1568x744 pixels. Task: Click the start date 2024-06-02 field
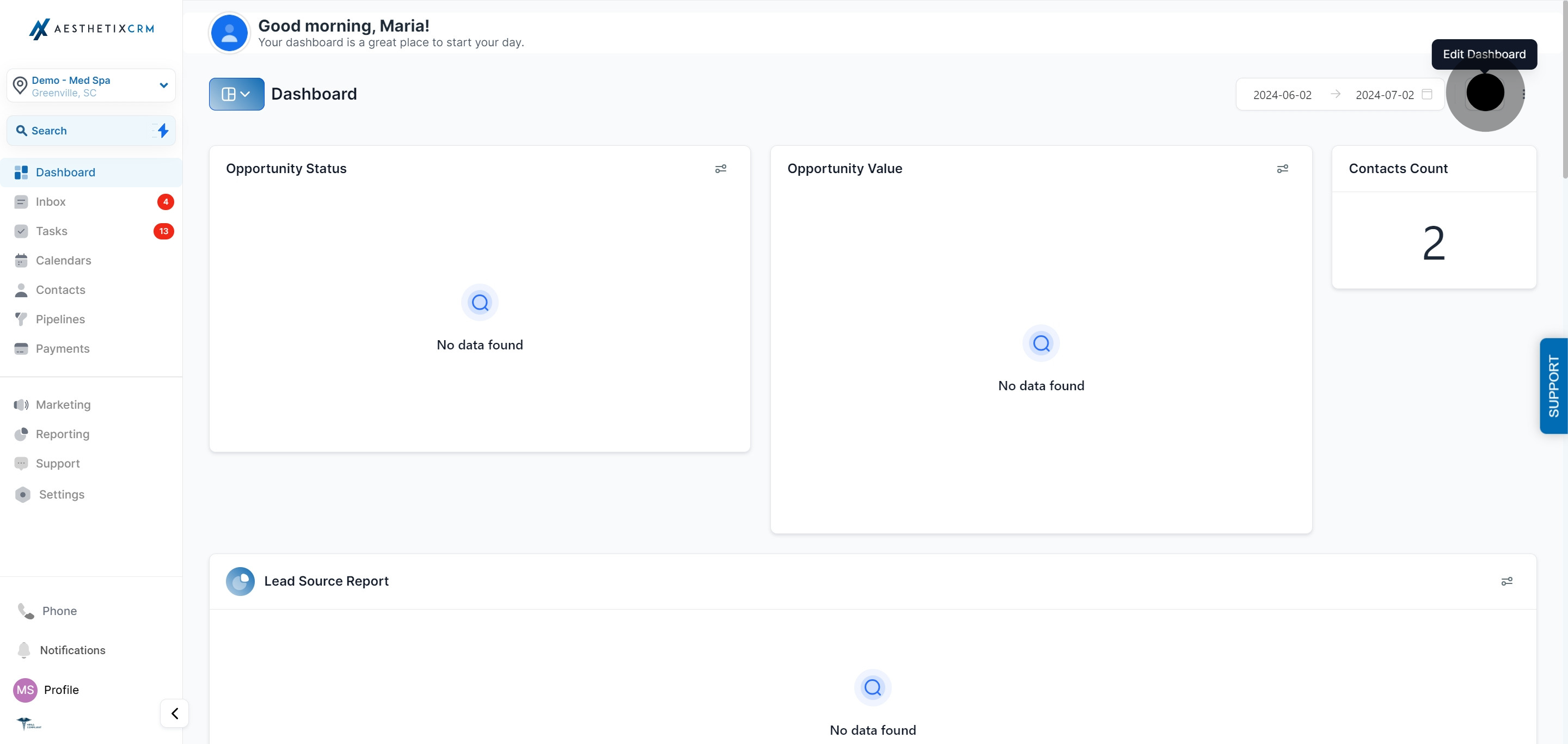tap(1282, 95)
